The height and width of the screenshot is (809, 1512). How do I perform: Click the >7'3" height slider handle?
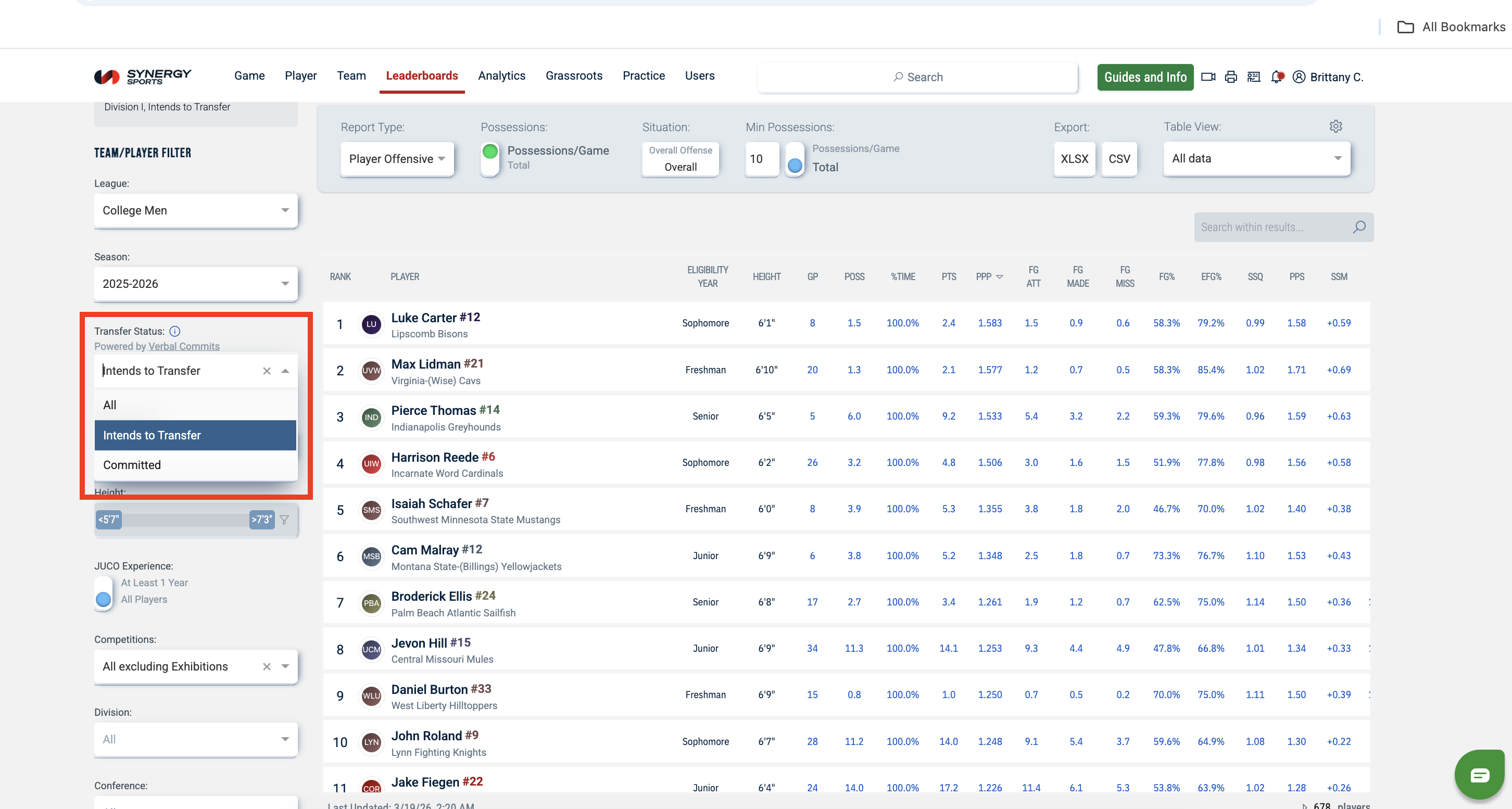coord(262,520)
